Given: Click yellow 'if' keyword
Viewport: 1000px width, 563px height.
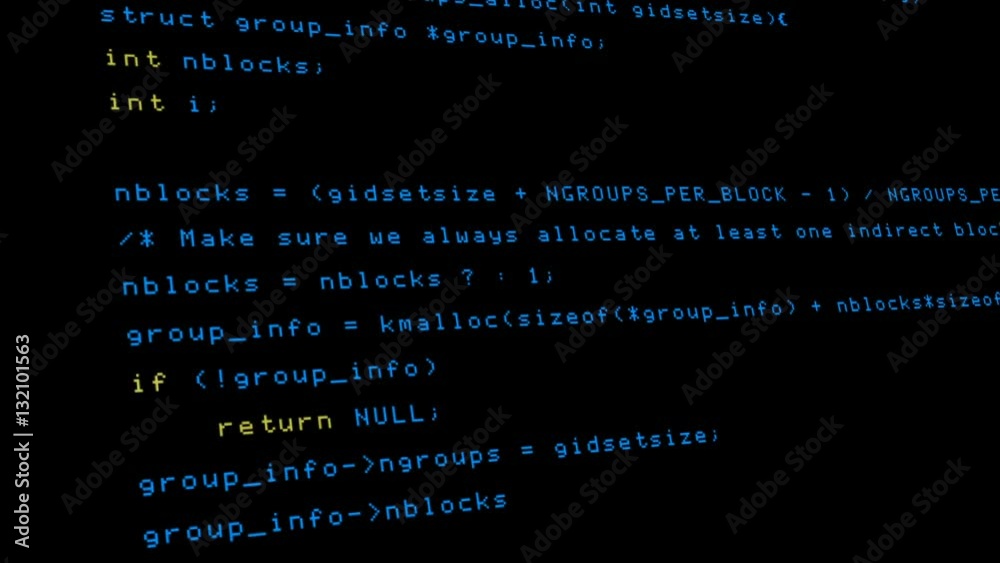Looking at the screenshot, I should point(149,383).
